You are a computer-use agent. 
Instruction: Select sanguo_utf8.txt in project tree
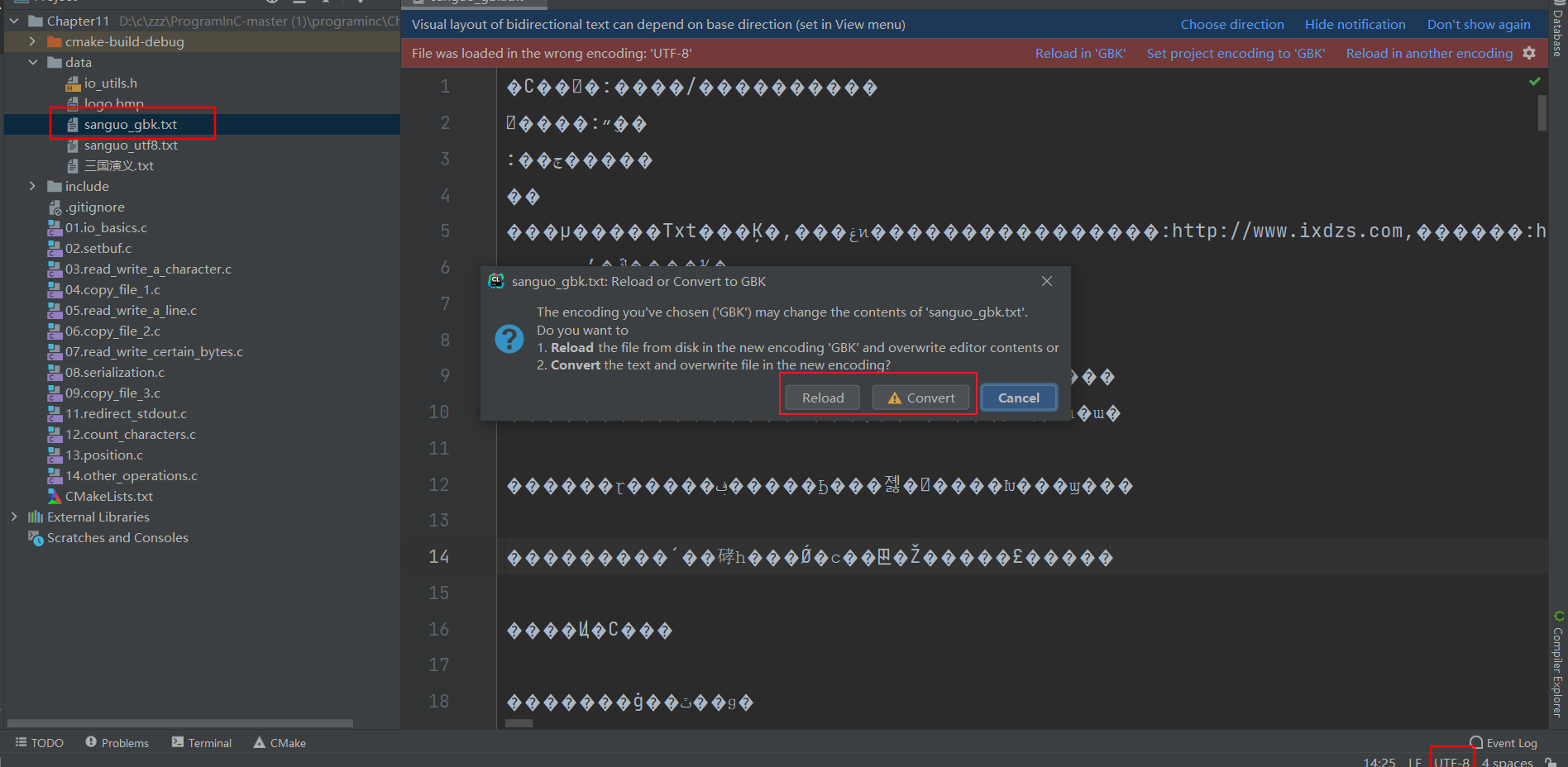(x=131, y=145)
